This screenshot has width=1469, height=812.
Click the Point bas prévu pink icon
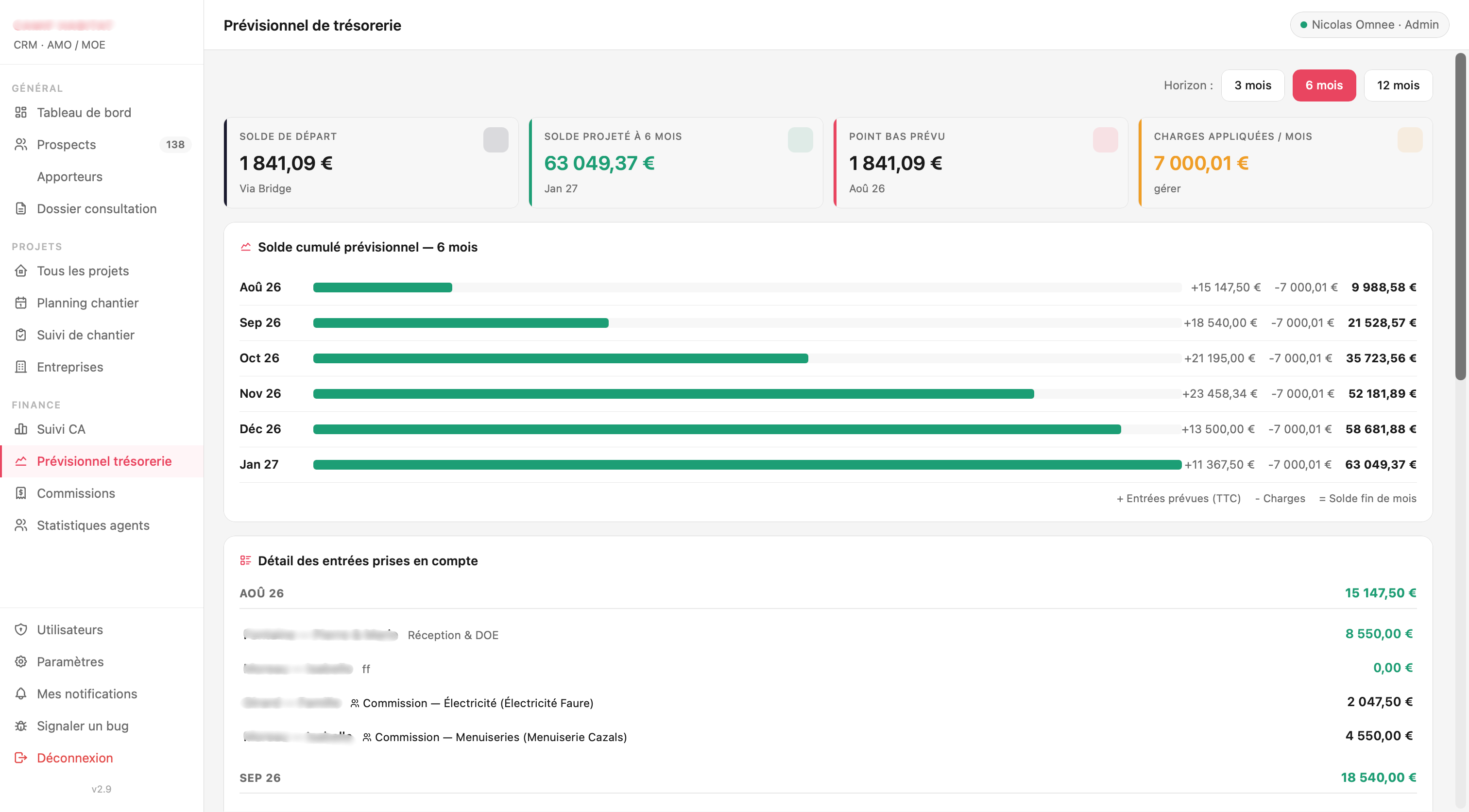point(1105,140)
